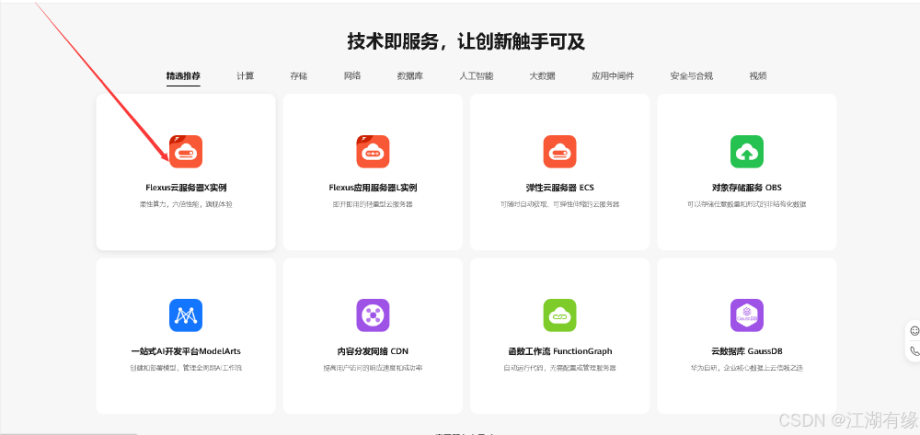920x435 pixels.
Task: Select the 函数工作流 FunctionGraph card text
Action: click(x=560, y=351)
